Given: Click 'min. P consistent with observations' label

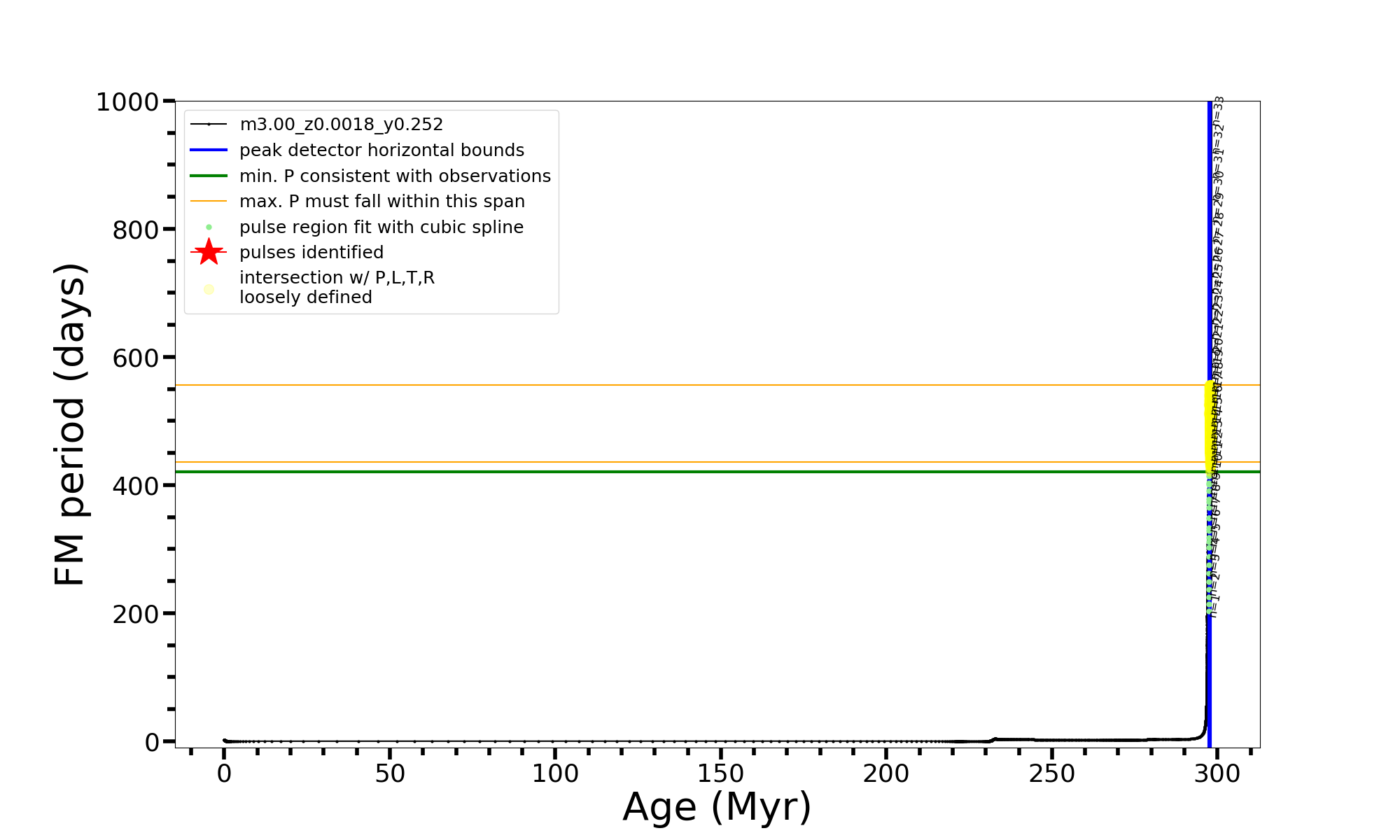Looking at the screenshot, I should coord(395,176).
